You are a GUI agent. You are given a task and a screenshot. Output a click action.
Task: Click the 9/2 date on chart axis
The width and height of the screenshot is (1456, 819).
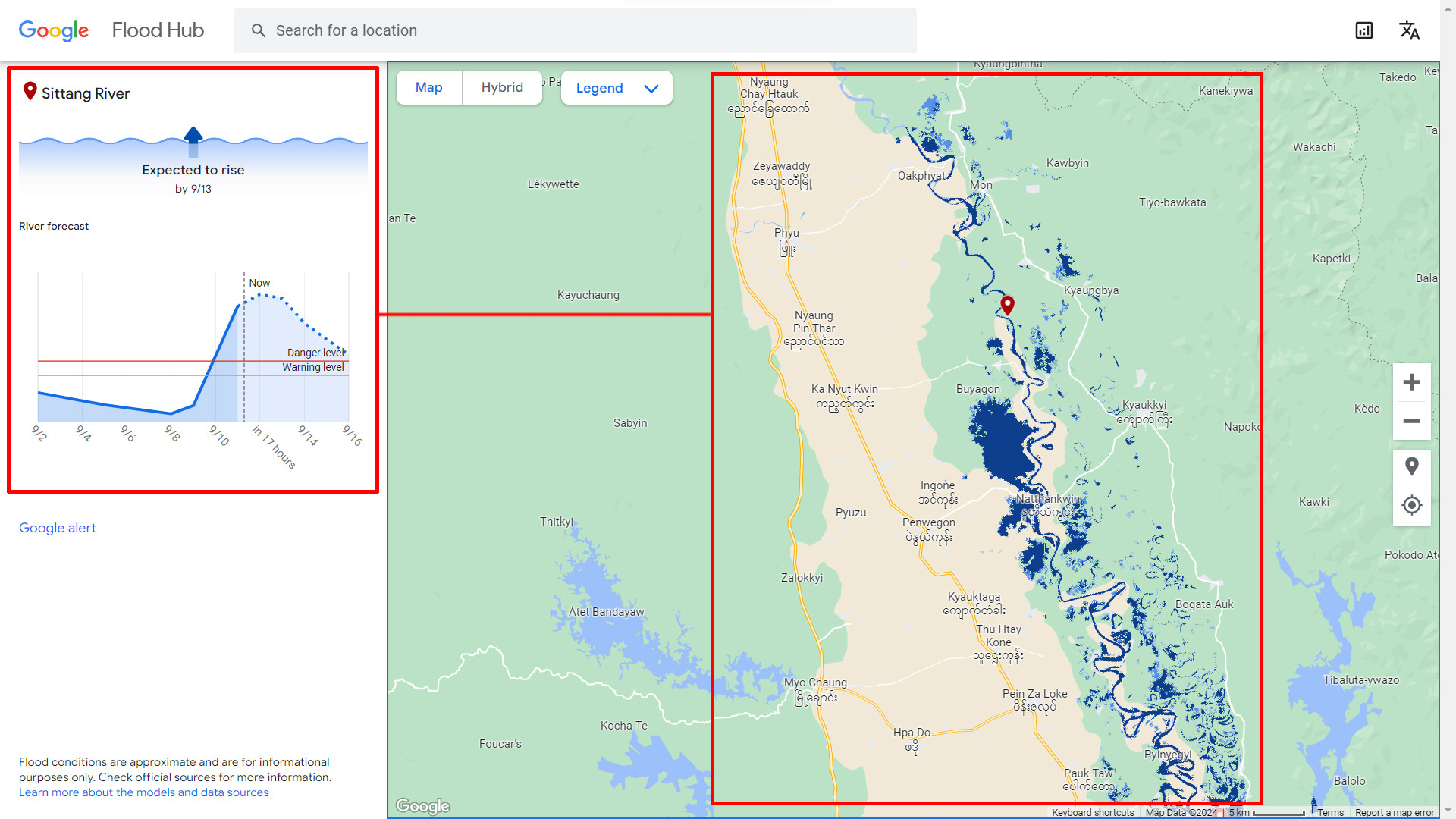pos(39,433)
